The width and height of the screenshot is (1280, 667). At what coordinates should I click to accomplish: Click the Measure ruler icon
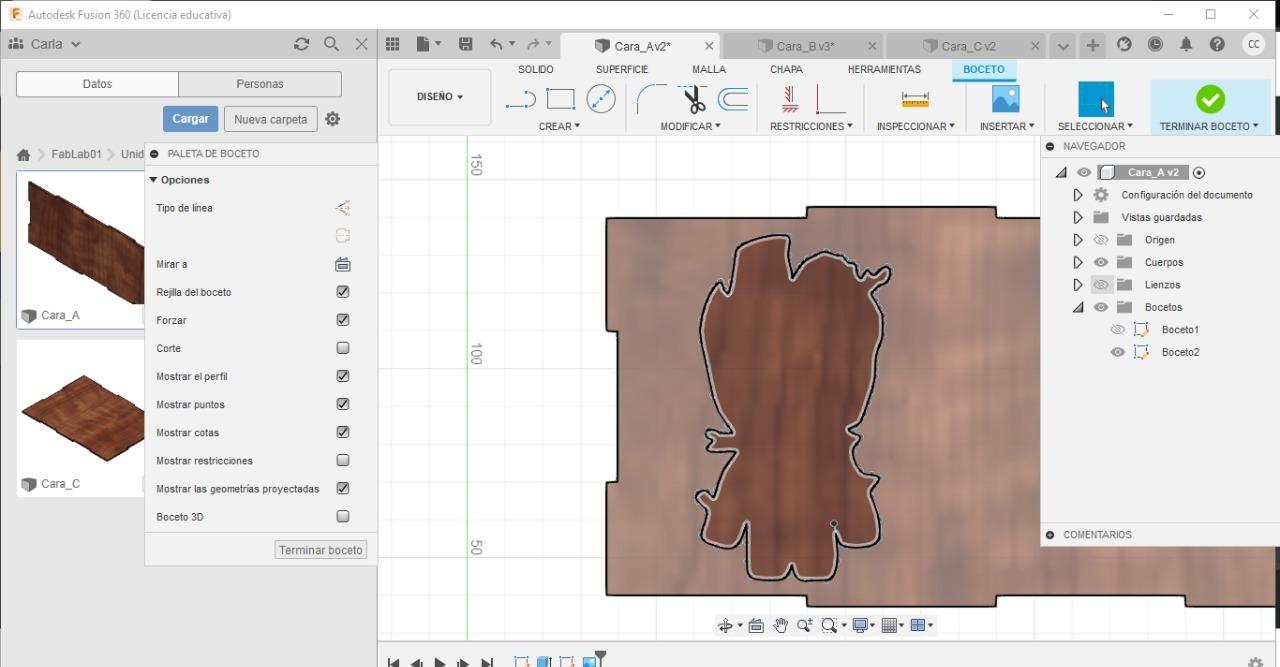[x=914, y=99]
